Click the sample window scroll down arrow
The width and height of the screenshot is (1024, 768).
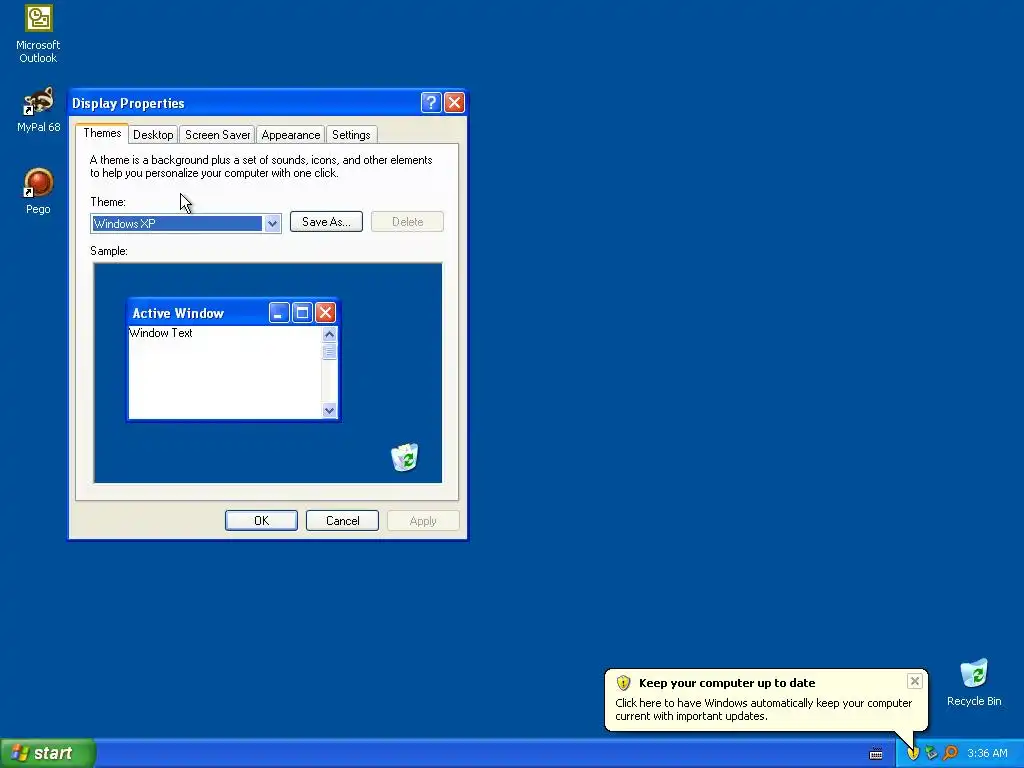point(329,410)
